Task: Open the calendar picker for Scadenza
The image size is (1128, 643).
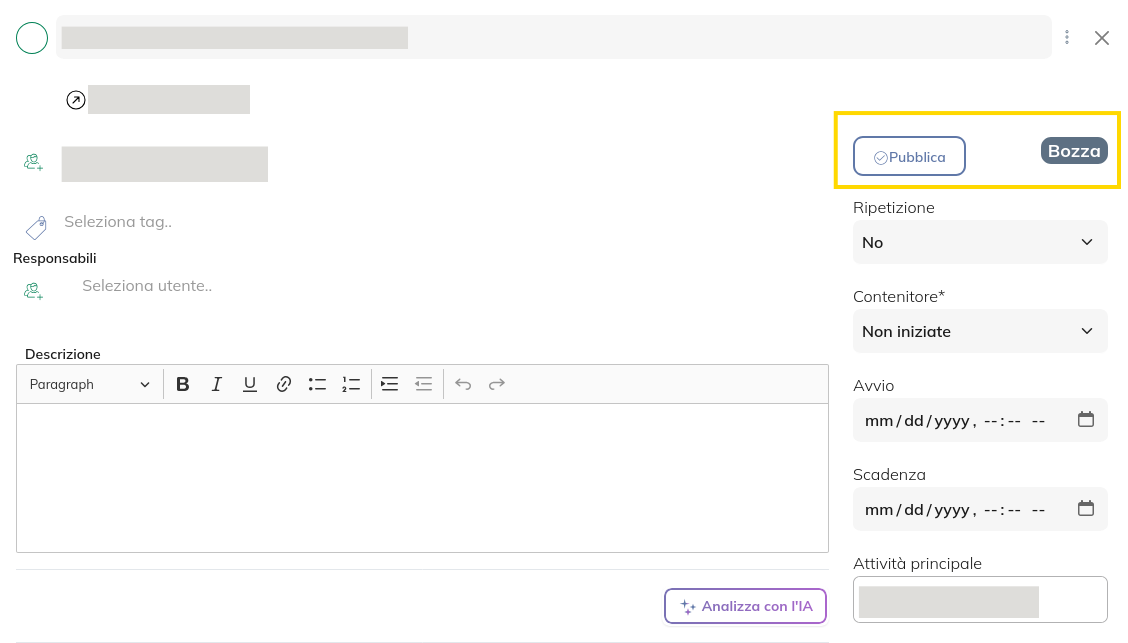Action: (1085, 509)
